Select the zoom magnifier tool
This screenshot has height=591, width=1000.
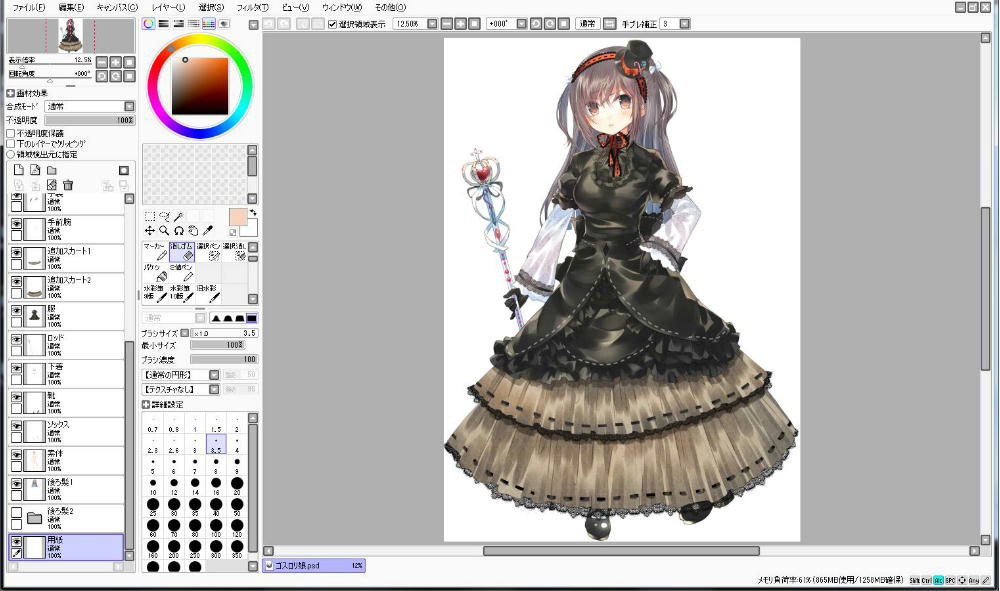pos(164,230)
